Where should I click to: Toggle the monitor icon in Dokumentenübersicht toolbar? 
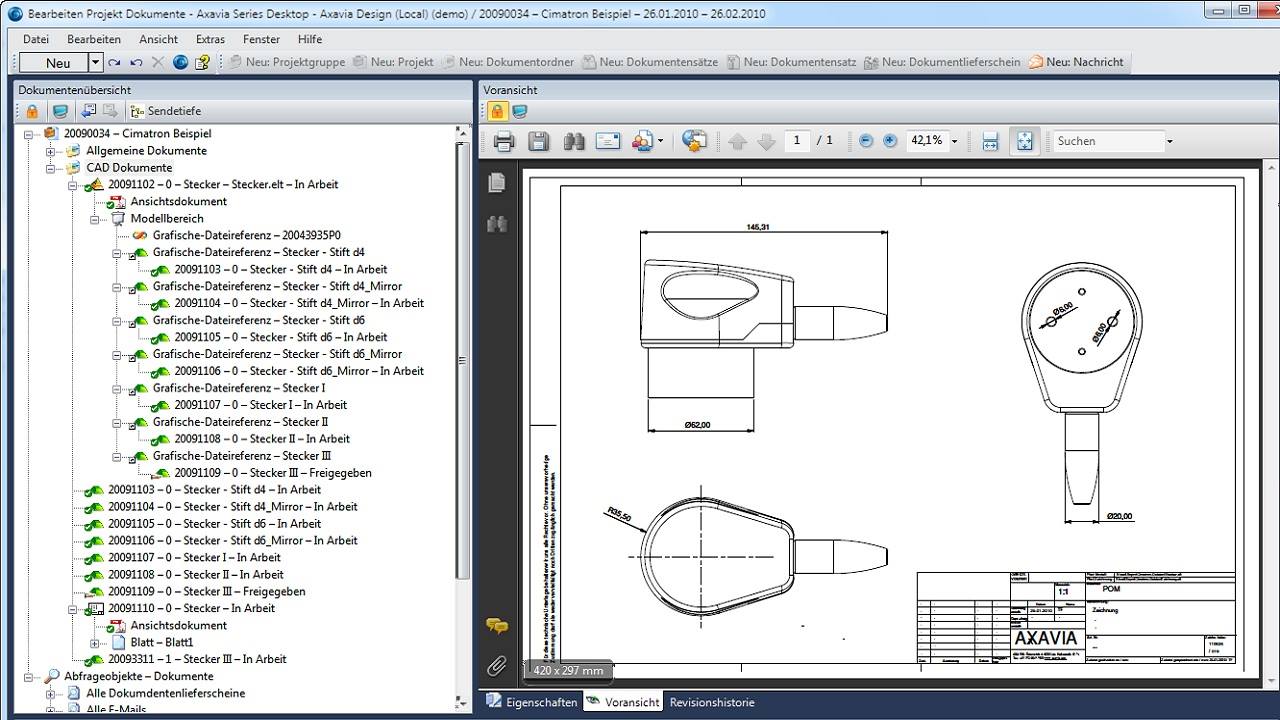(x=61, y=111)
